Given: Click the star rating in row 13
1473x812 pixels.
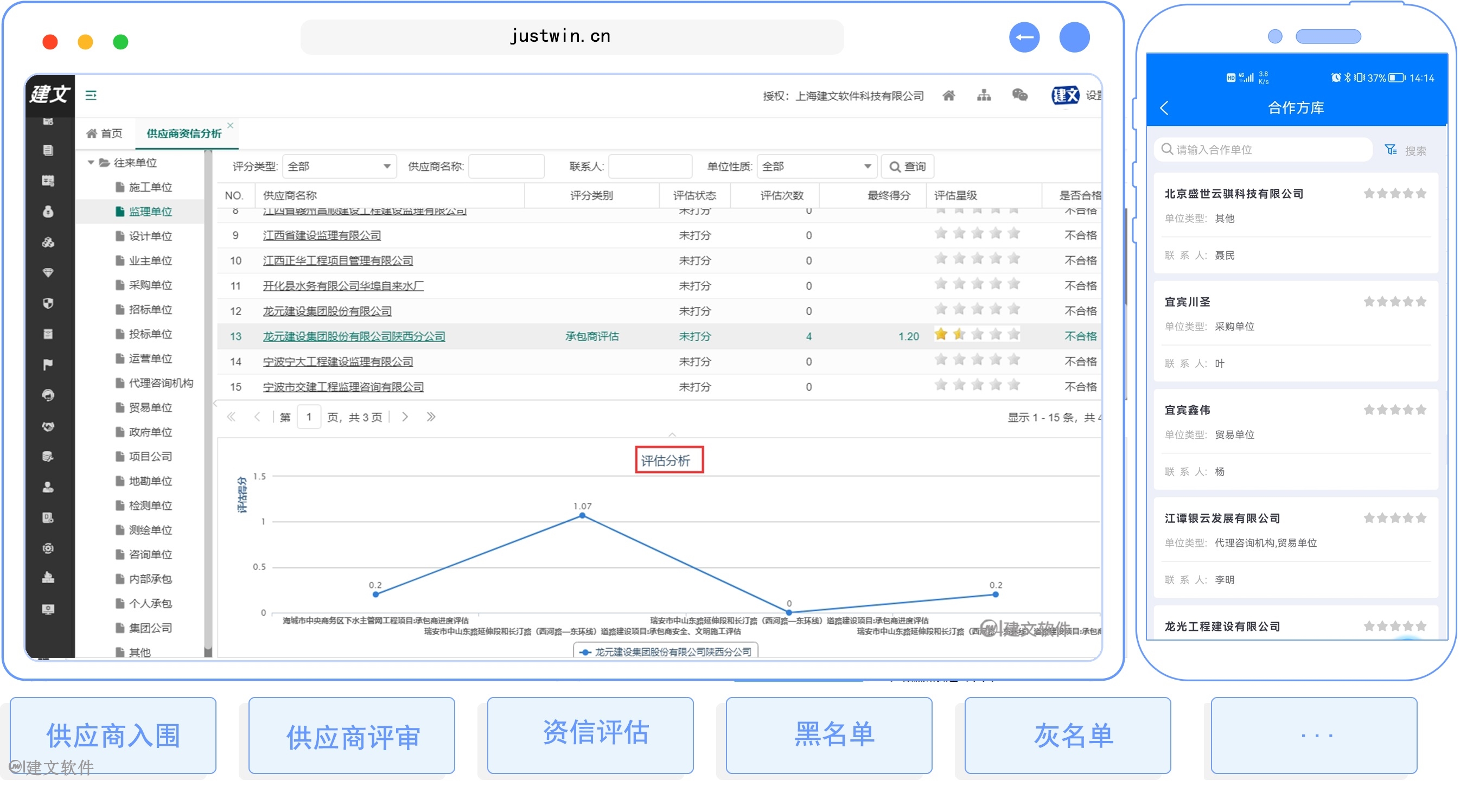Looking at the screenshot, I should coord(977,335).
